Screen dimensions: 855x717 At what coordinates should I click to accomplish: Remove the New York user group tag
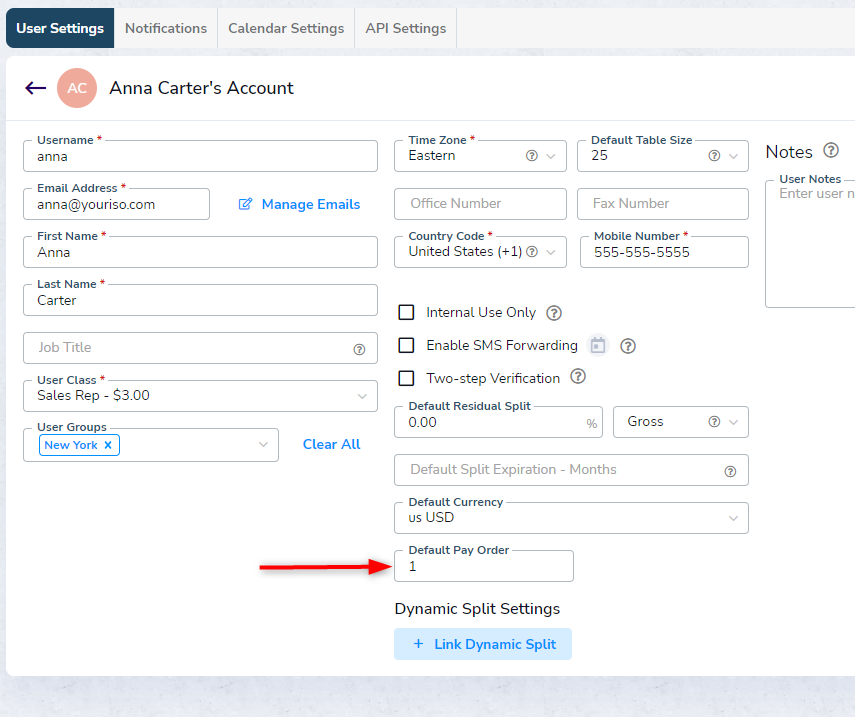[x=108, y=445]
